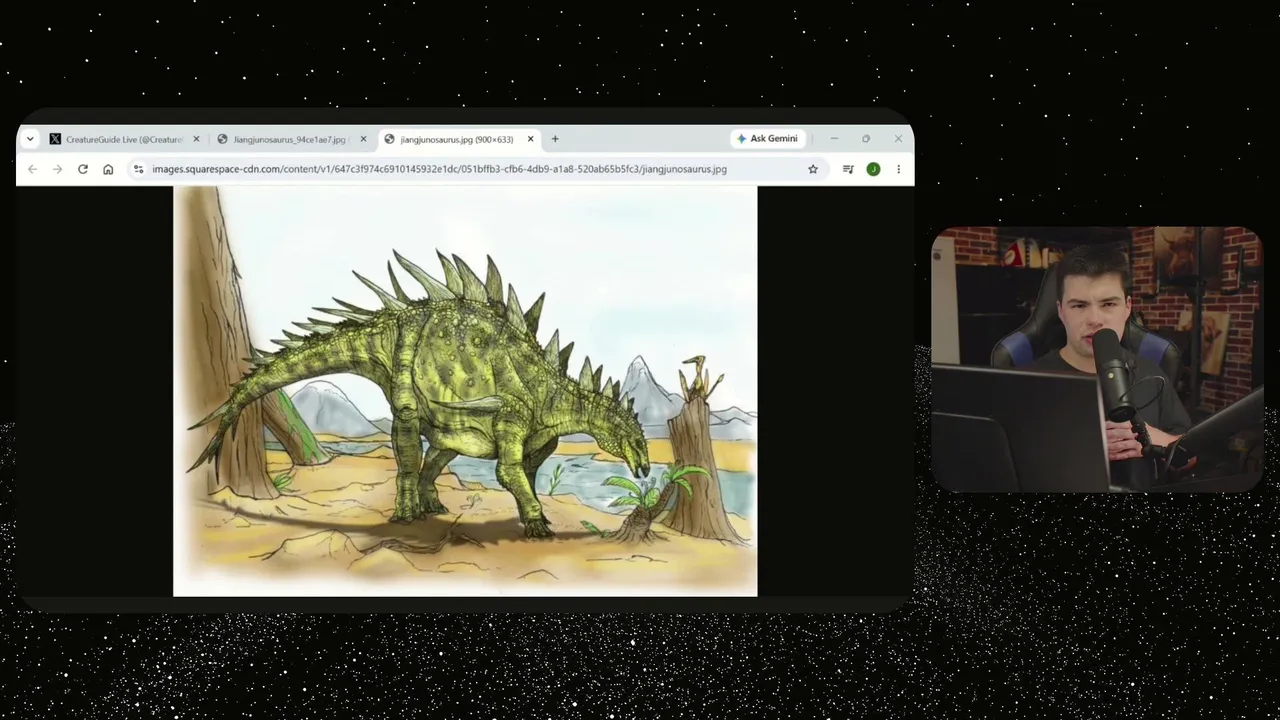Open the Chrome three-dot menu
The width and height of the screenshot is (1280, 720).
click(898, 169)
